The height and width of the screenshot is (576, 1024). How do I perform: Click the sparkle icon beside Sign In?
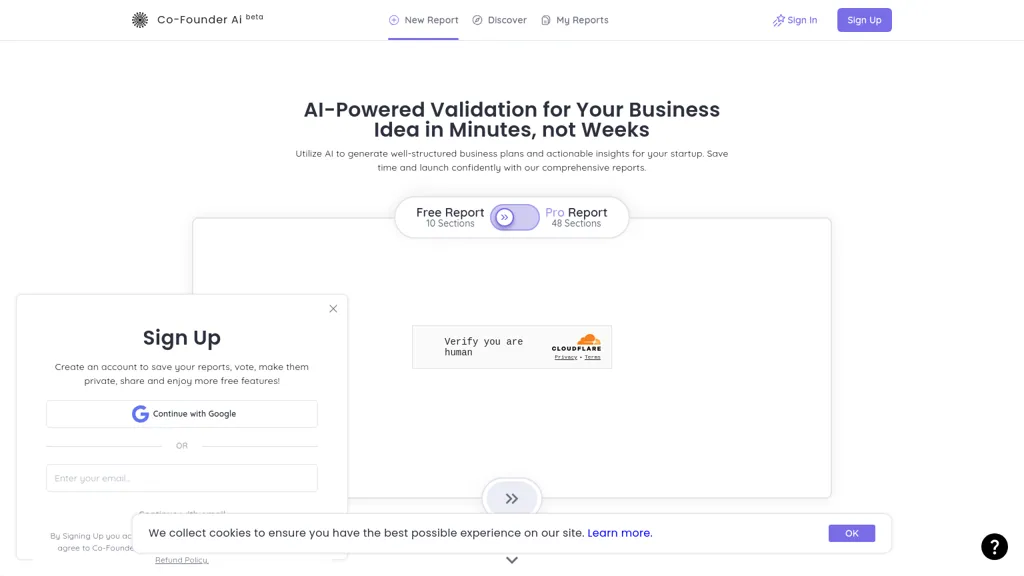(x=778, y=20)
